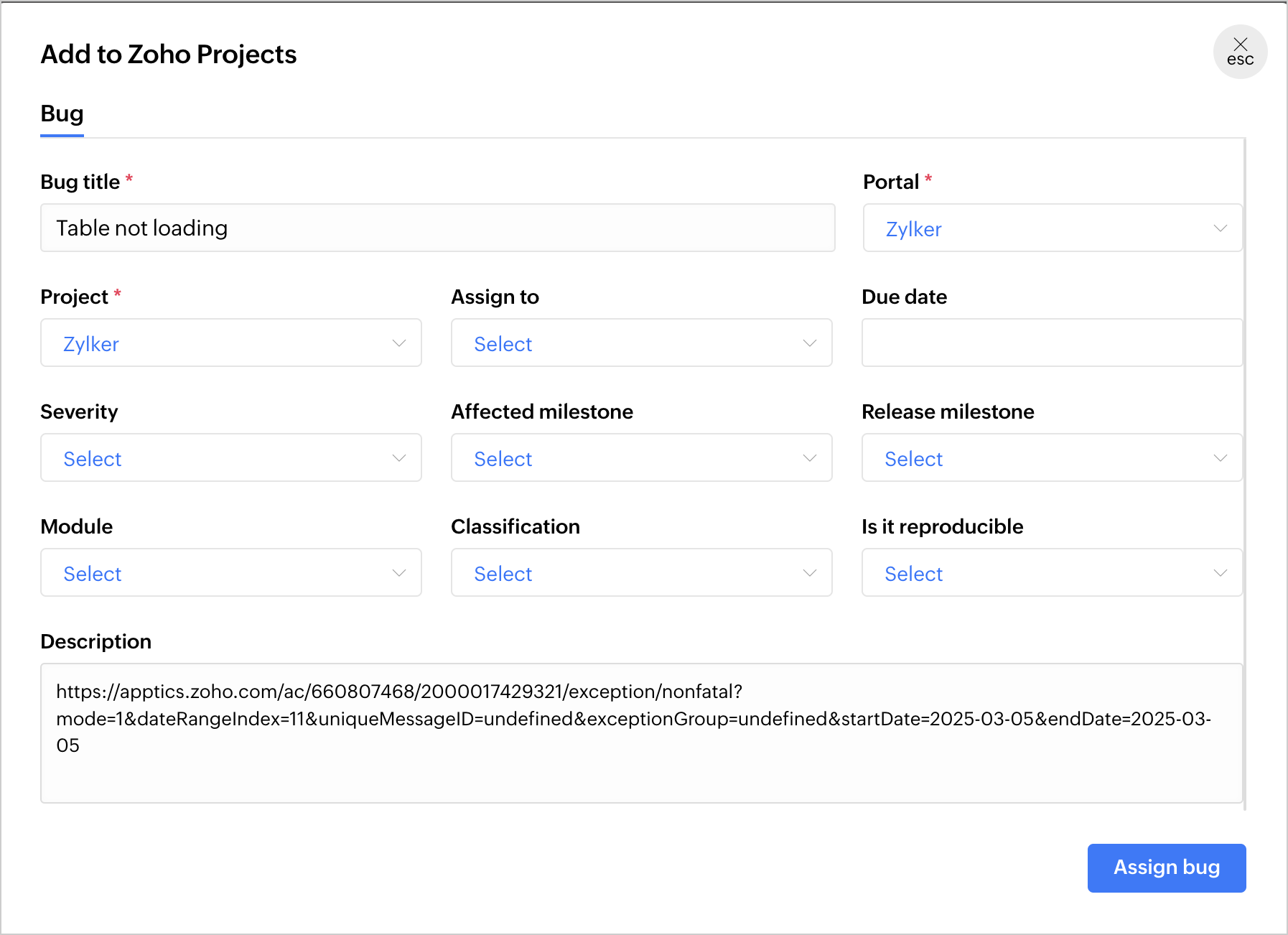This screenshot has height=935, width=1288.
Task: Click the Assign to chevron arrow
Action: coord(810,343)
